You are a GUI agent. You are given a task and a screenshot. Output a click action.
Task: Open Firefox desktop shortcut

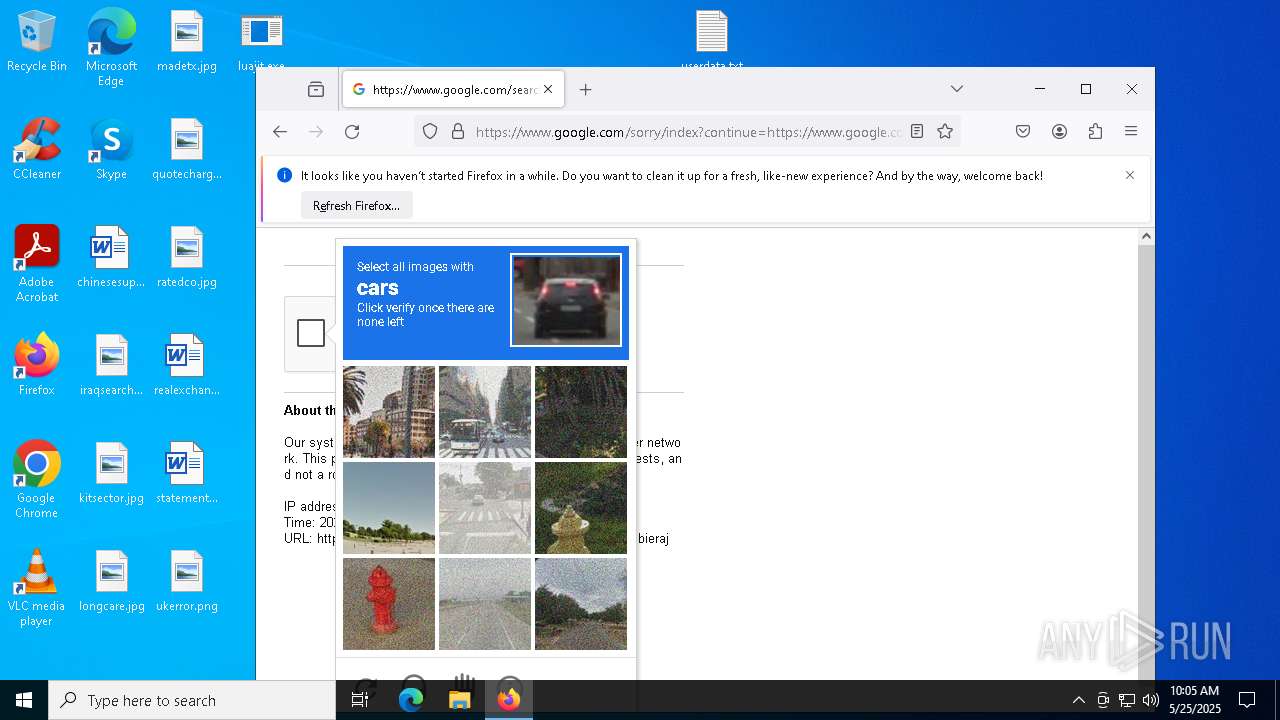37,365
